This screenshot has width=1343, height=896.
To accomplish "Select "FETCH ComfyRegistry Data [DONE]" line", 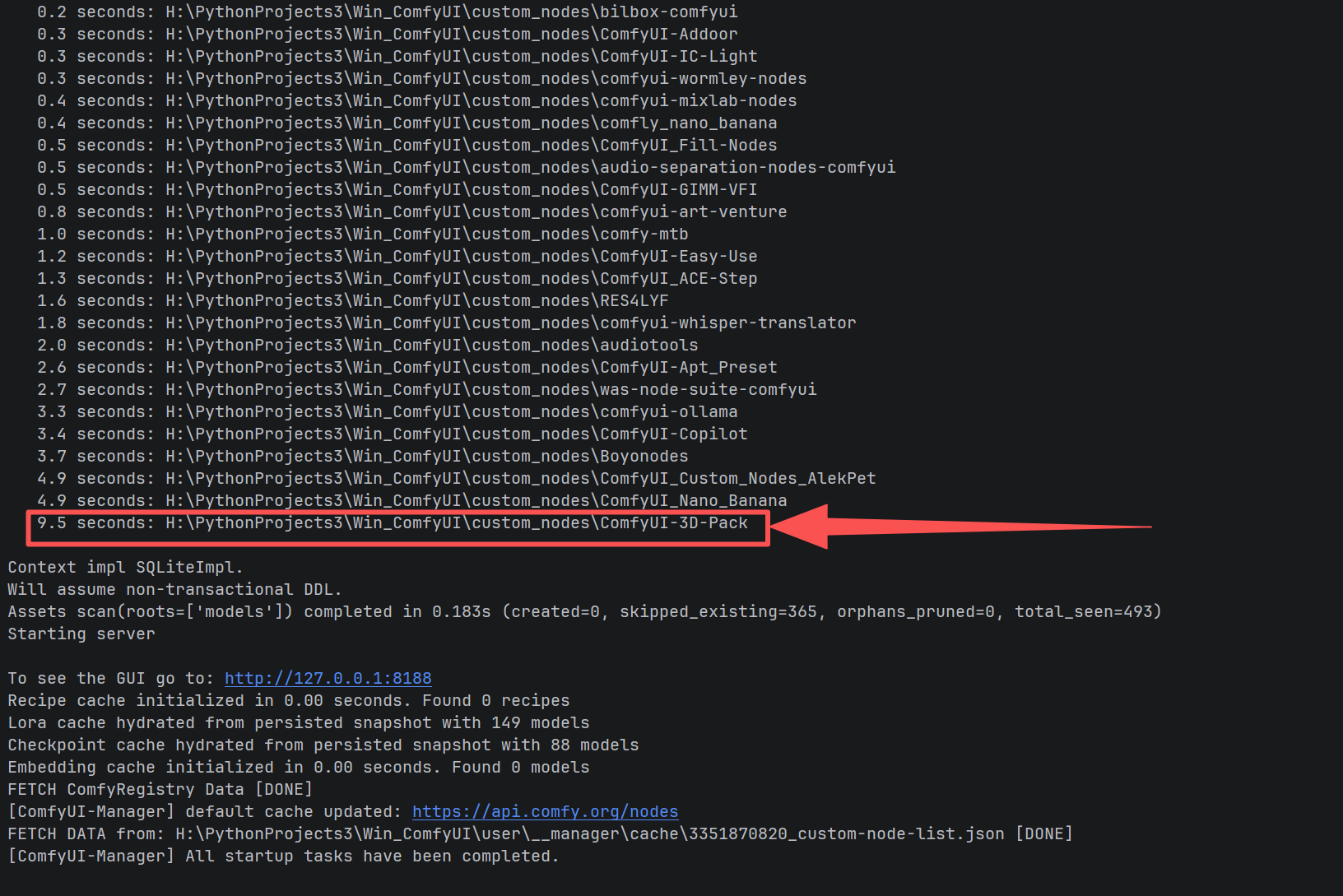I will tap(160, 789).
